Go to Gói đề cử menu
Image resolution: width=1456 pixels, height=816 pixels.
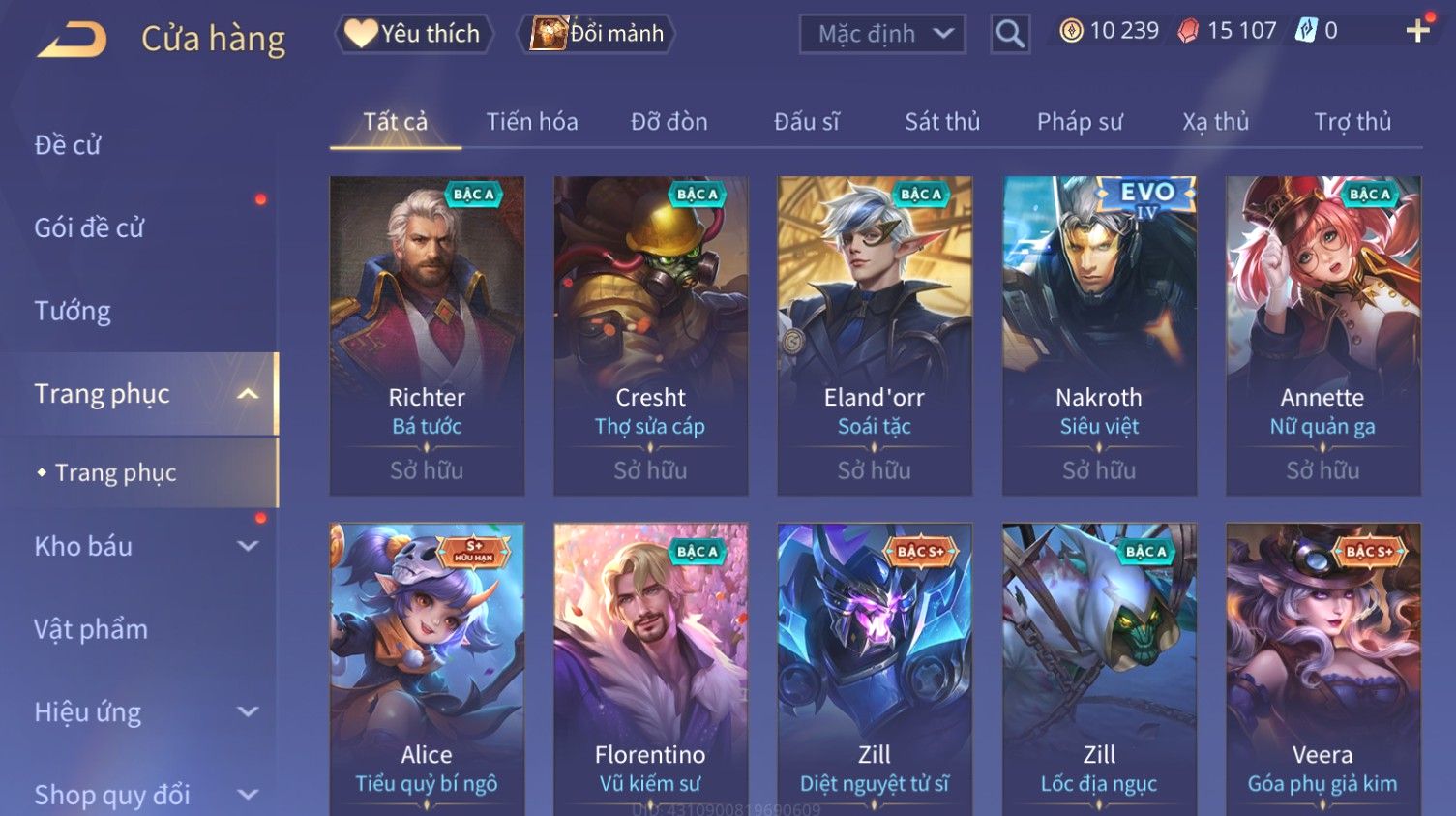pos(89,228)
